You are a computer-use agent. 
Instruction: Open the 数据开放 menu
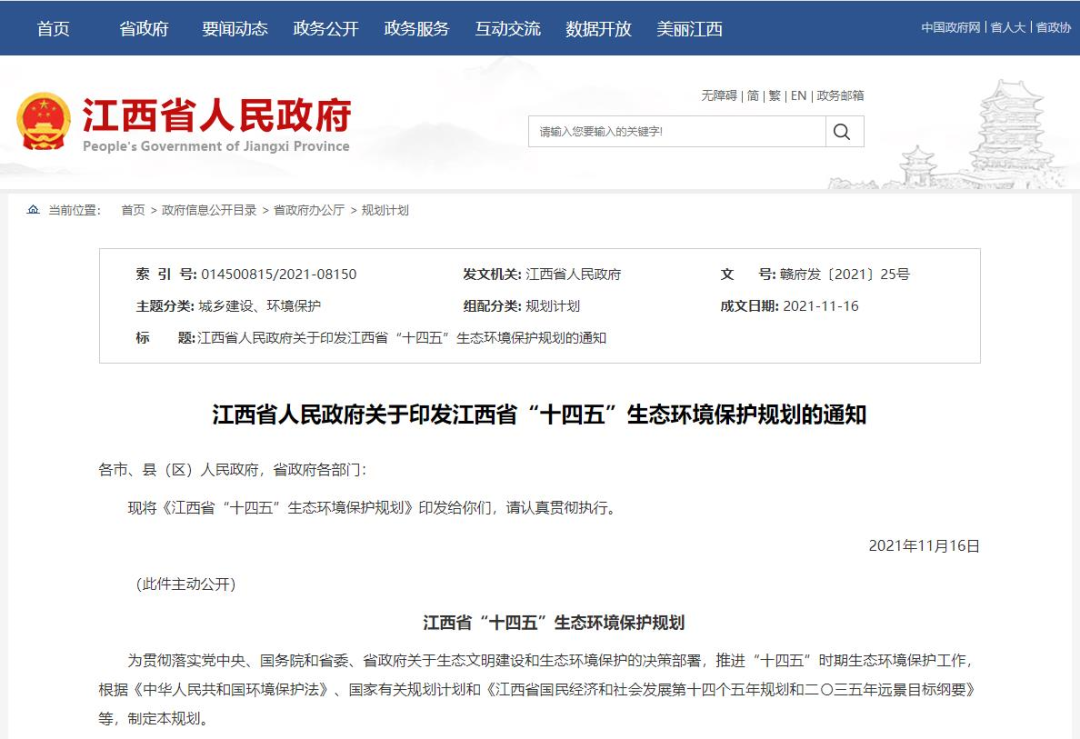tap(598, 29)
